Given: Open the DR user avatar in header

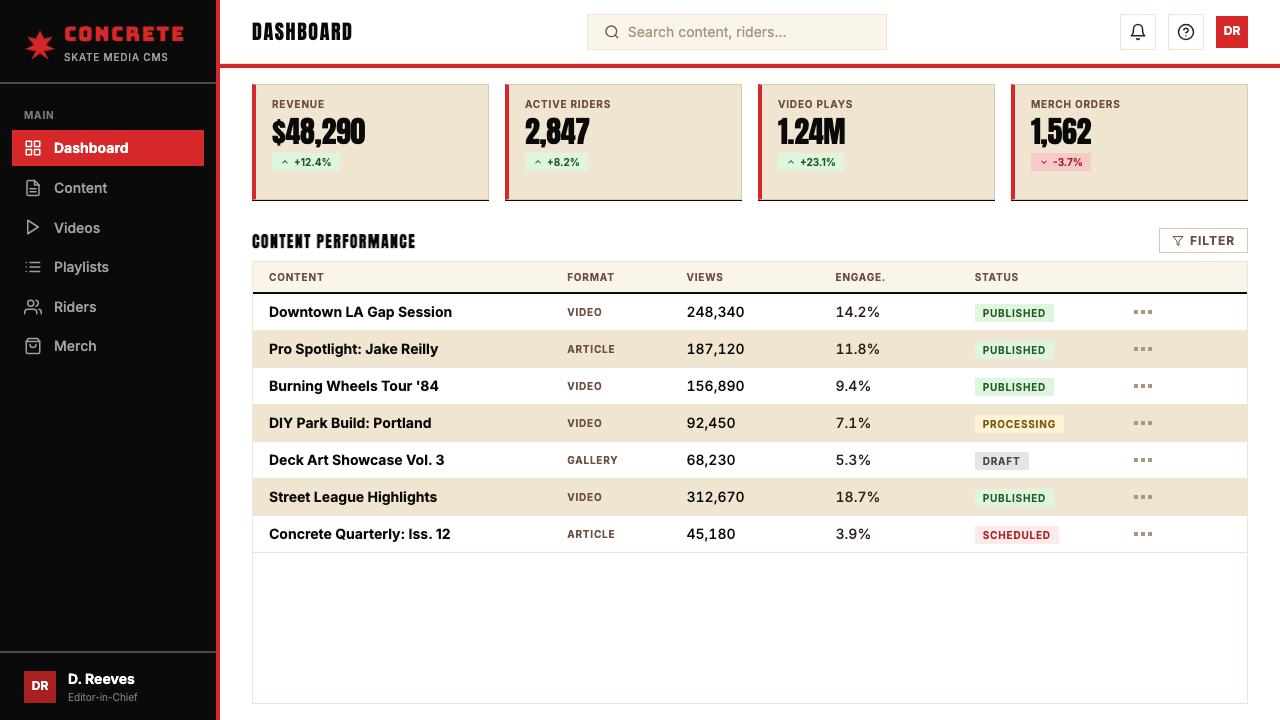Looking at the screenshot, I should (x=1232, y=32).
